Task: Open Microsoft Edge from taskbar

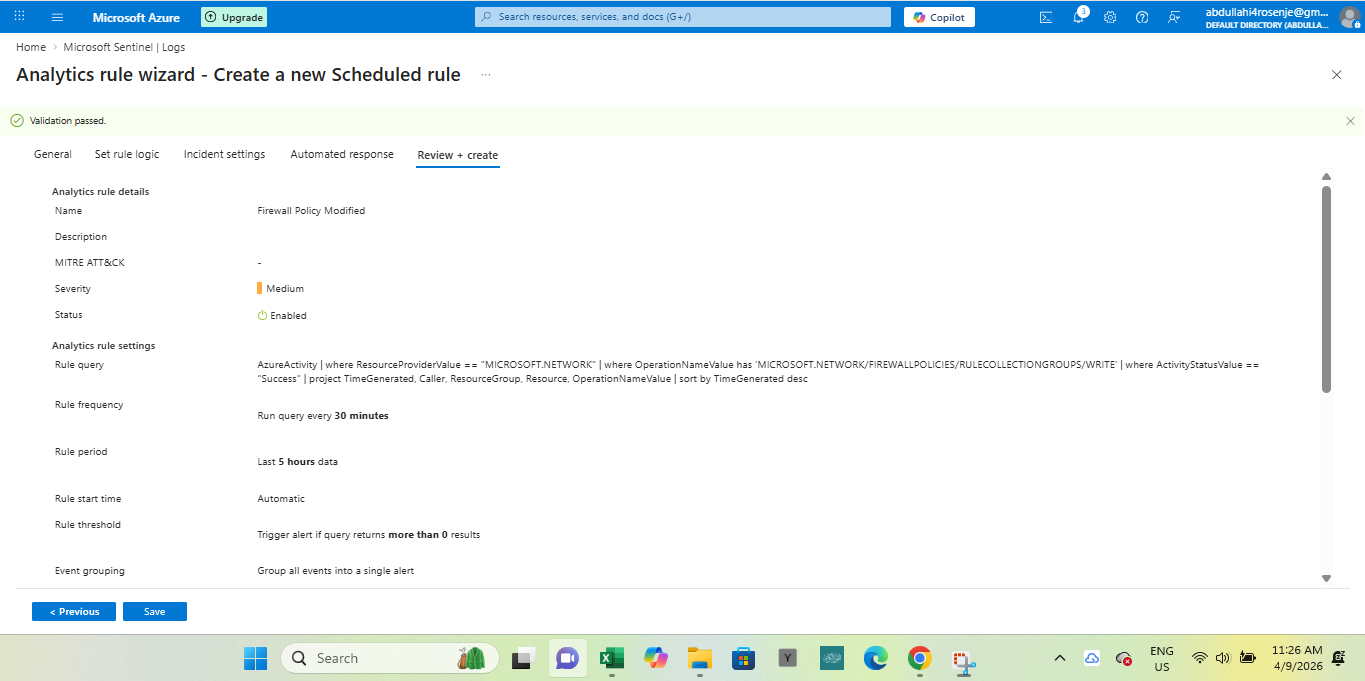Action: (876, 658)
